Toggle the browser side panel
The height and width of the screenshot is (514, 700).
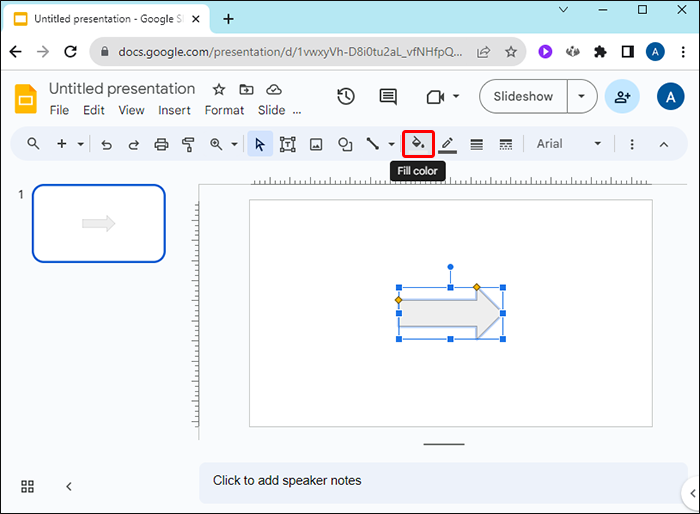(628, 52)
